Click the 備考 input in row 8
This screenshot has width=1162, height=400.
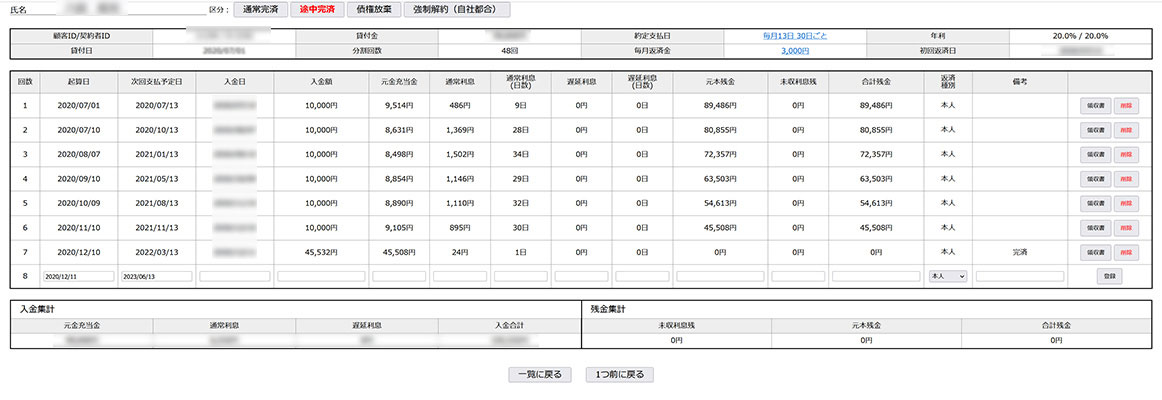(1020, 276)
